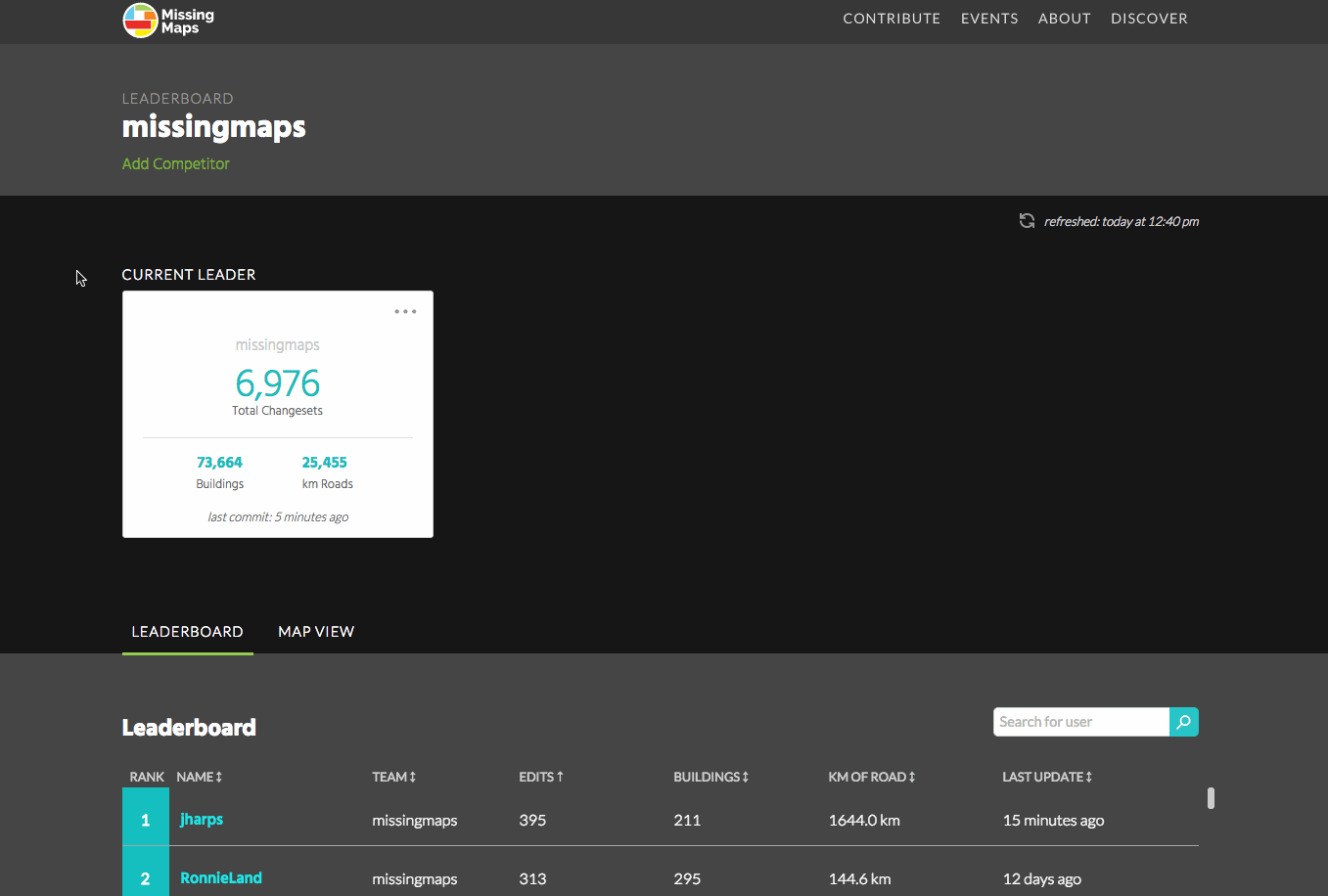Switch to the LEADERBOARD tab
The height and width of the screenshot is (896, 1328).
click(188, 632)
